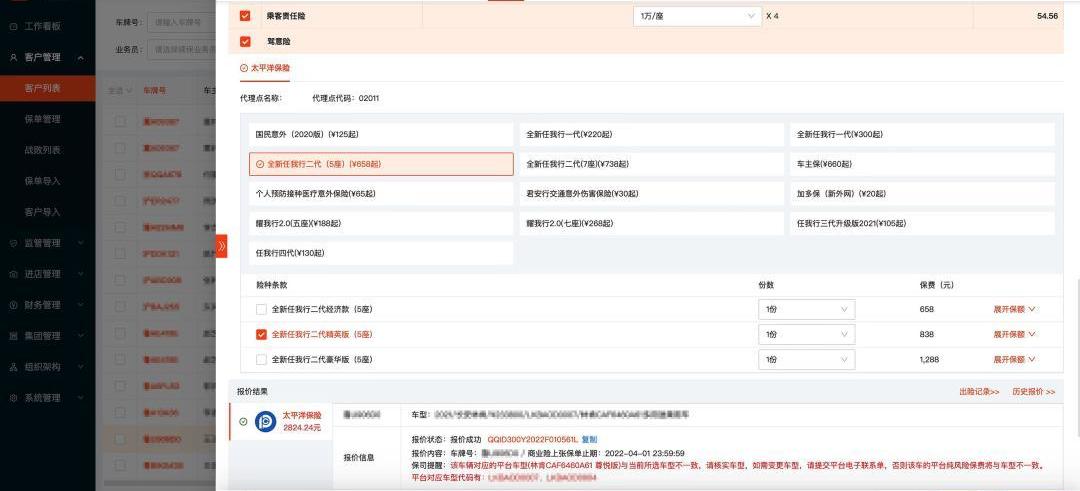Uncheck the 乘客责任险 checkbox

click(x=245, y=16)
